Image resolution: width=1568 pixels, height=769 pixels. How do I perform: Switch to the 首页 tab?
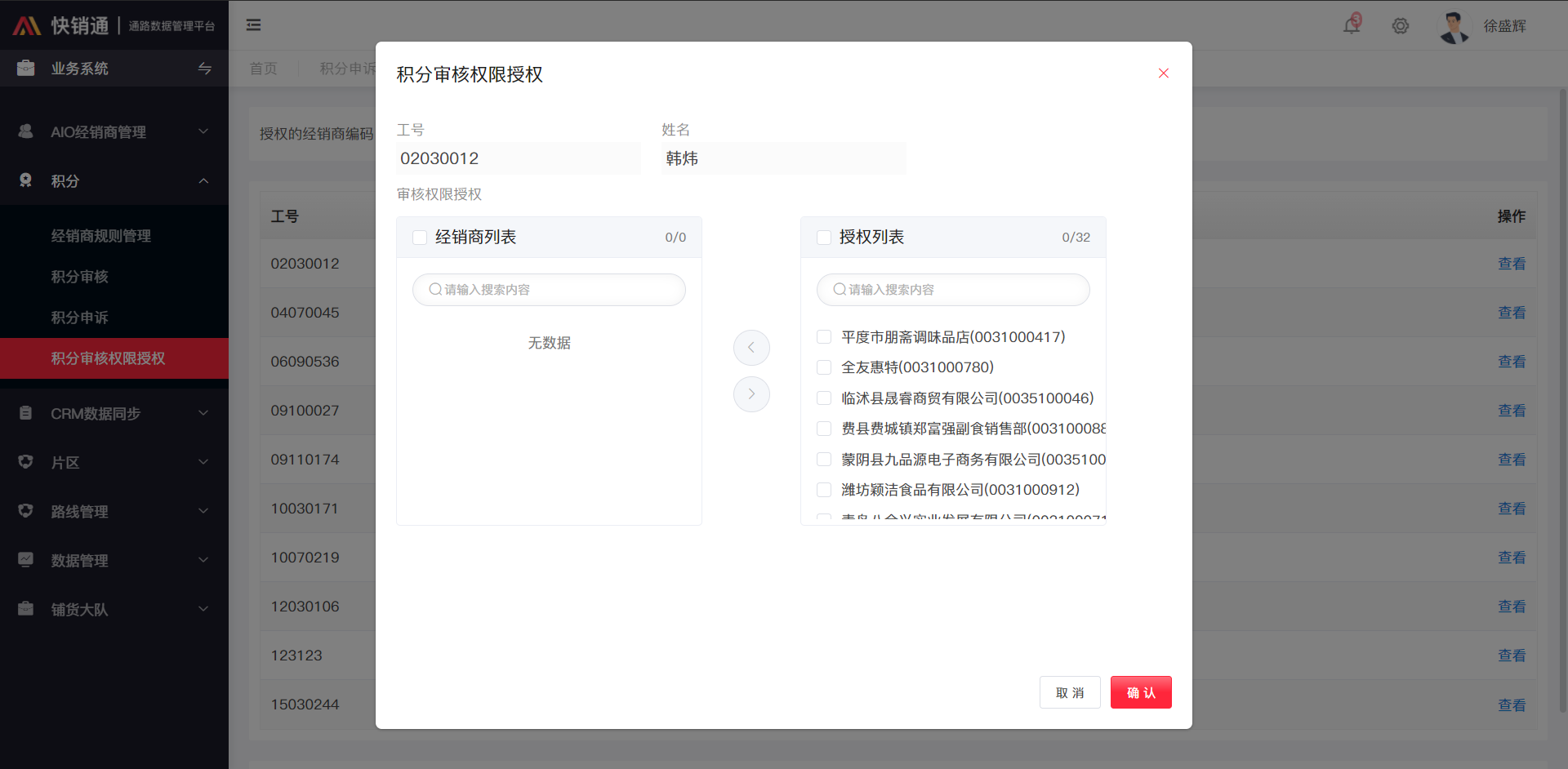click(x=263, y=69)
